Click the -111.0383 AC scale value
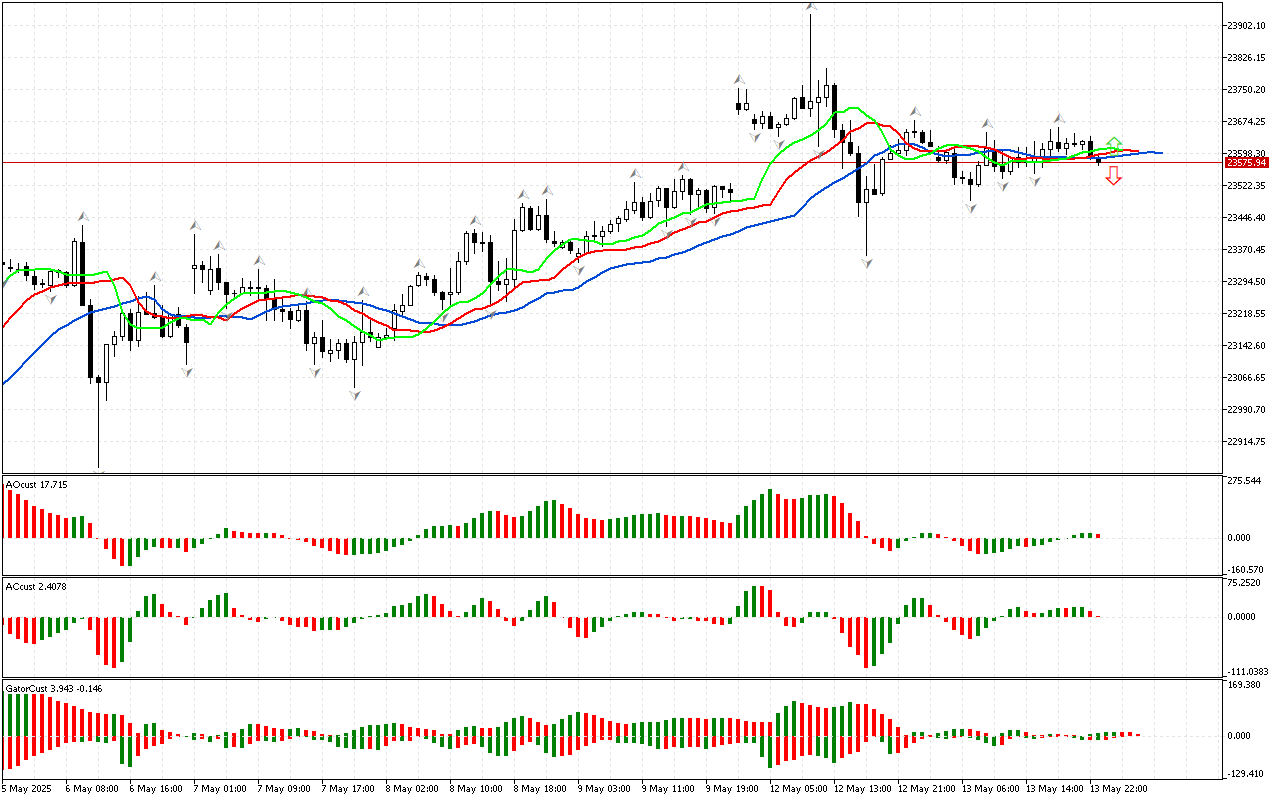1280x800 pixels. click(x=1248, y=671)
